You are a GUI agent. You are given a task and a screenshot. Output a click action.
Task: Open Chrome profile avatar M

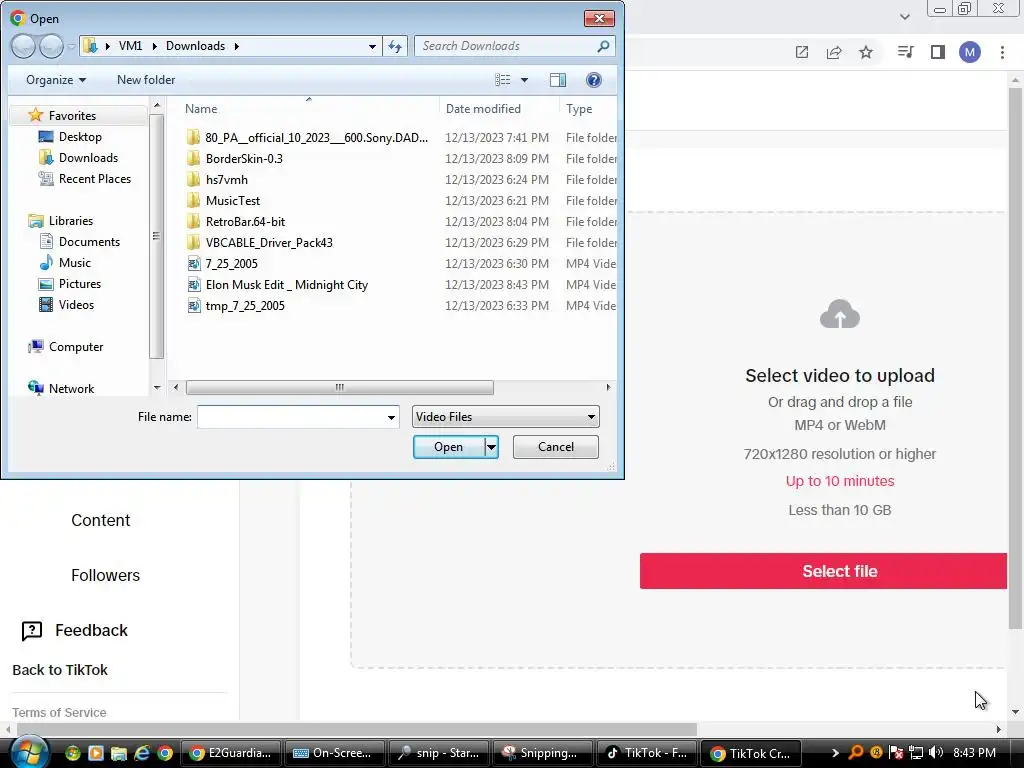coord(970,52)
